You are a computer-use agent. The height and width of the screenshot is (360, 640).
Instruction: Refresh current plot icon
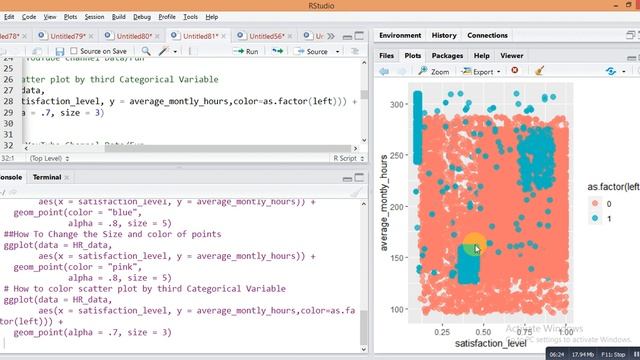[x=611, y=71]
